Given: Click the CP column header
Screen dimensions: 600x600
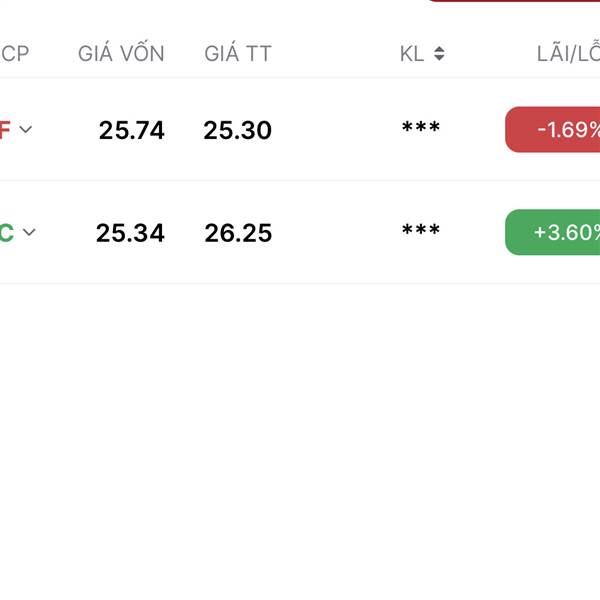Looking at the screenshot, I should point(15,54).
